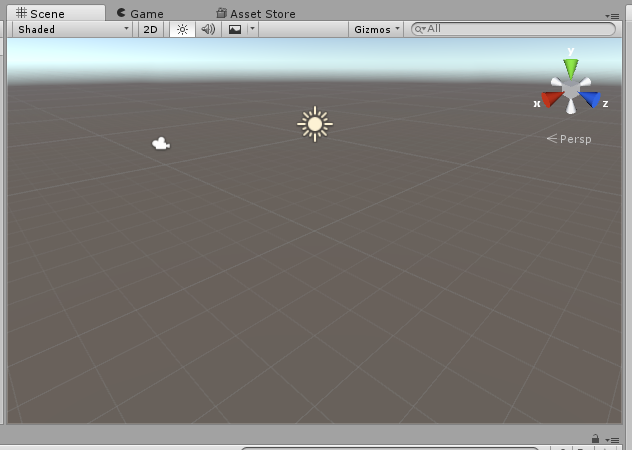Switch to the Scene tab
The width and height of the screenshot is (632, 450).
pos(56,13)
